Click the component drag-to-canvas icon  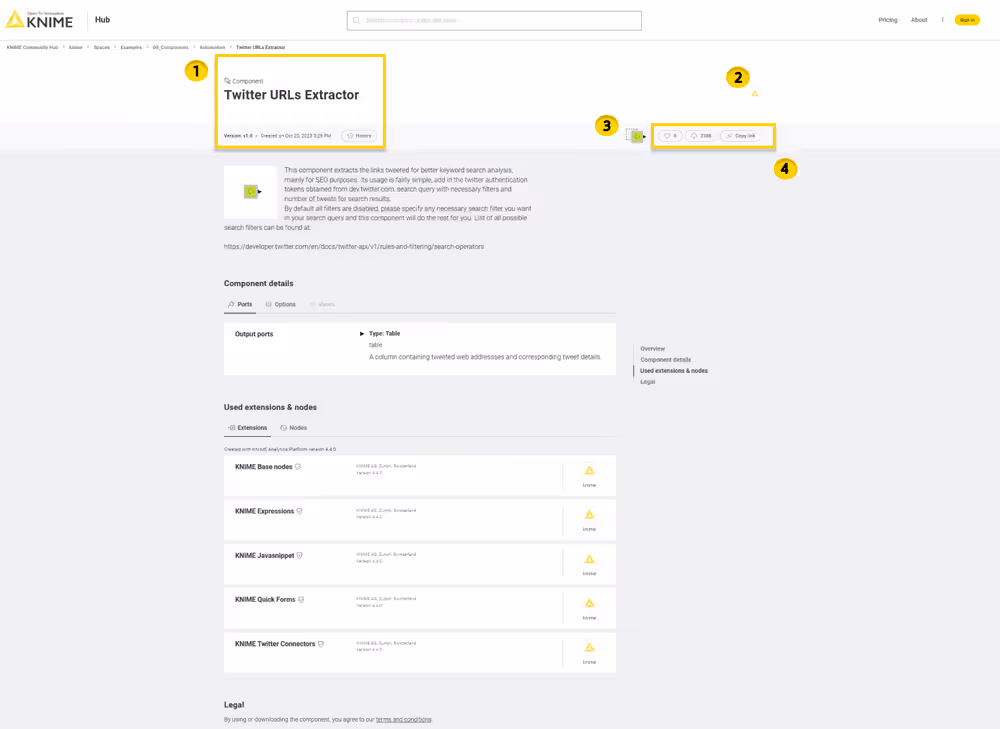click(x=635, y=134)
